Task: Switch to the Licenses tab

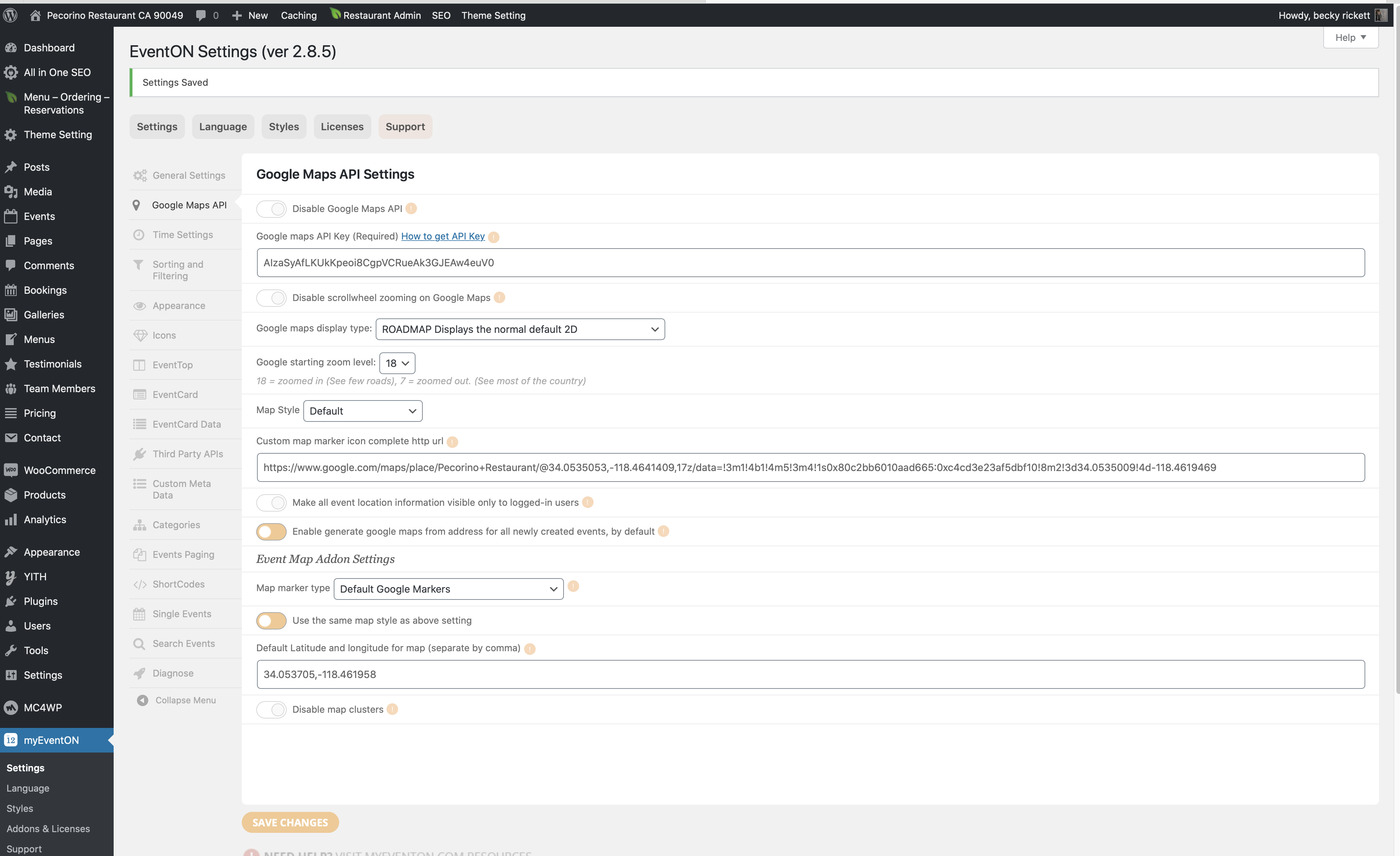Action: pos(342,127)
